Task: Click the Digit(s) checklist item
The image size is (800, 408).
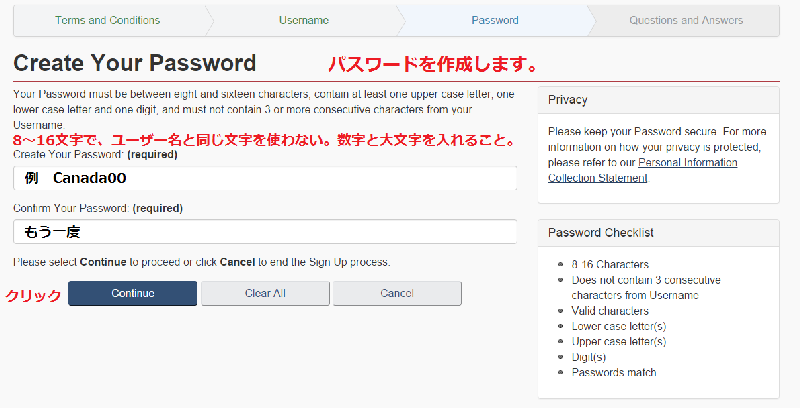Action: [x=591, y=357]
